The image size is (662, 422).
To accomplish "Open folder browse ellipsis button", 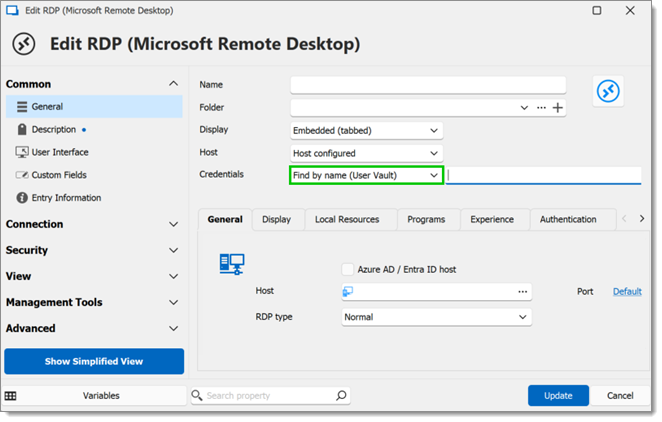I will pyautogui.click(x=541, y=108).
